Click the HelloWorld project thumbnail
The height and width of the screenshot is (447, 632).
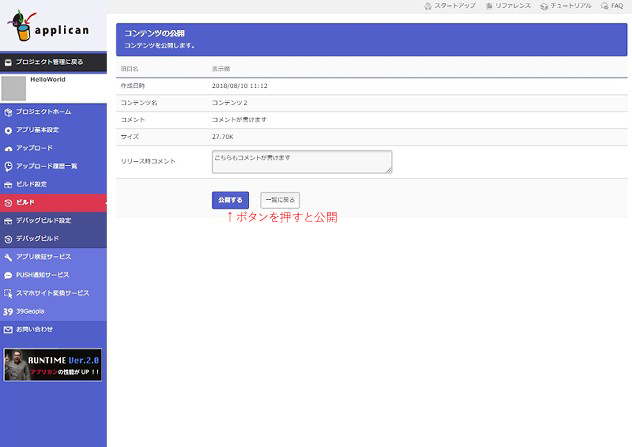tap(14, 88)
